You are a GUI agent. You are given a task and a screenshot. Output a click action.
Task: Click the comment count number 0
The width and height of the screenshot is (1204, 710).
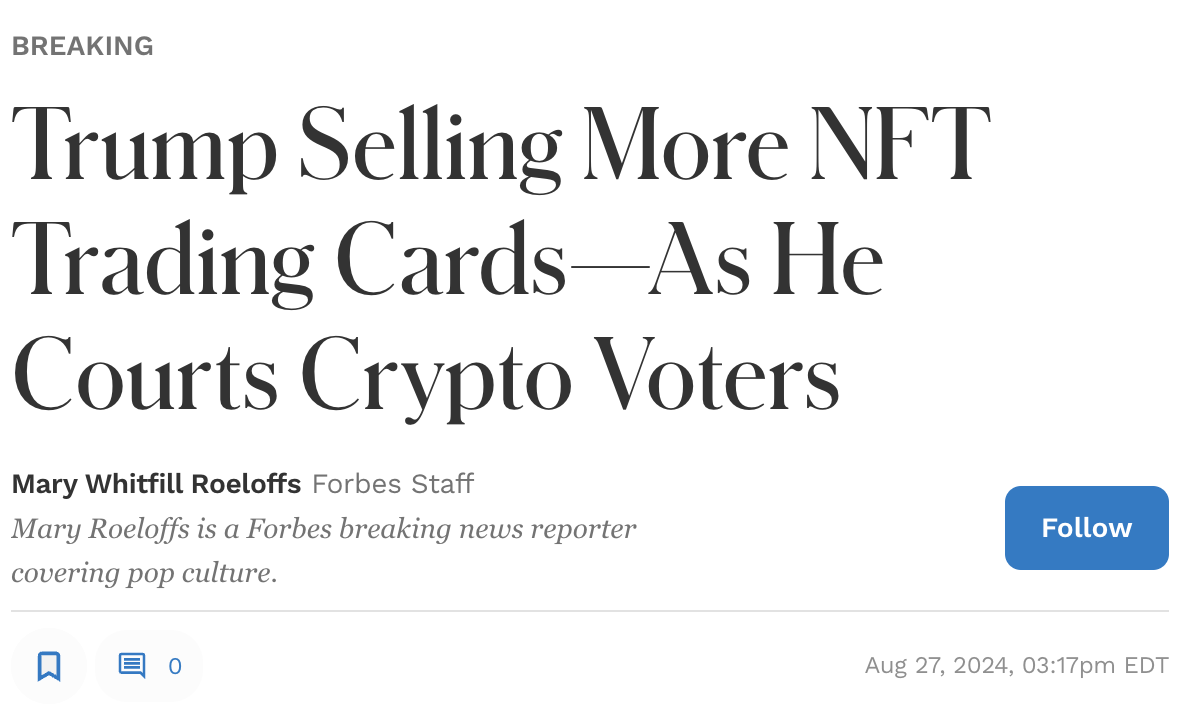pyautogui.click(x=175, y=666)
